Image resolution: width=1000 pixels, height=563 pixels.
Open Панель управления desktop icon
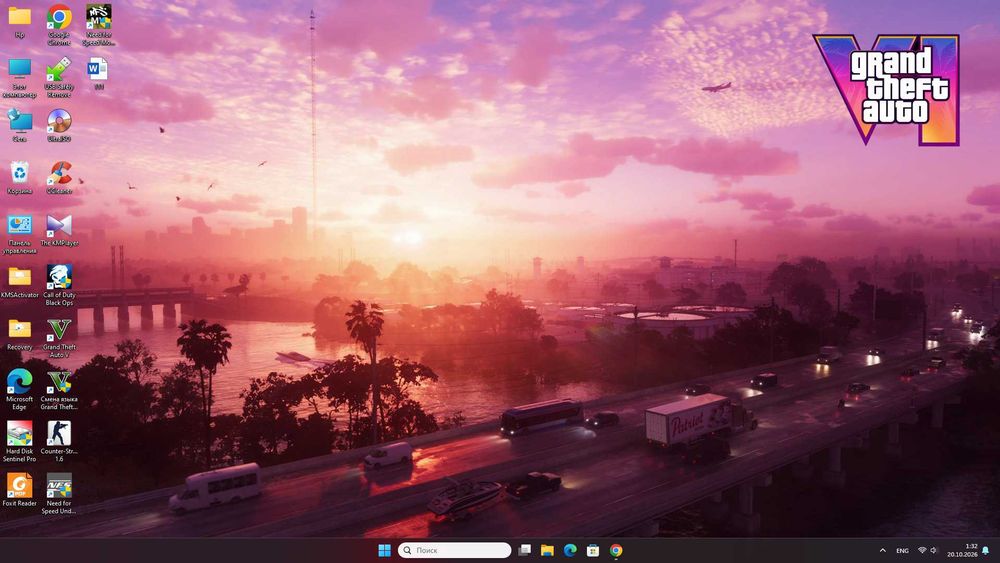pyautogui.click(x=20, y=233)
